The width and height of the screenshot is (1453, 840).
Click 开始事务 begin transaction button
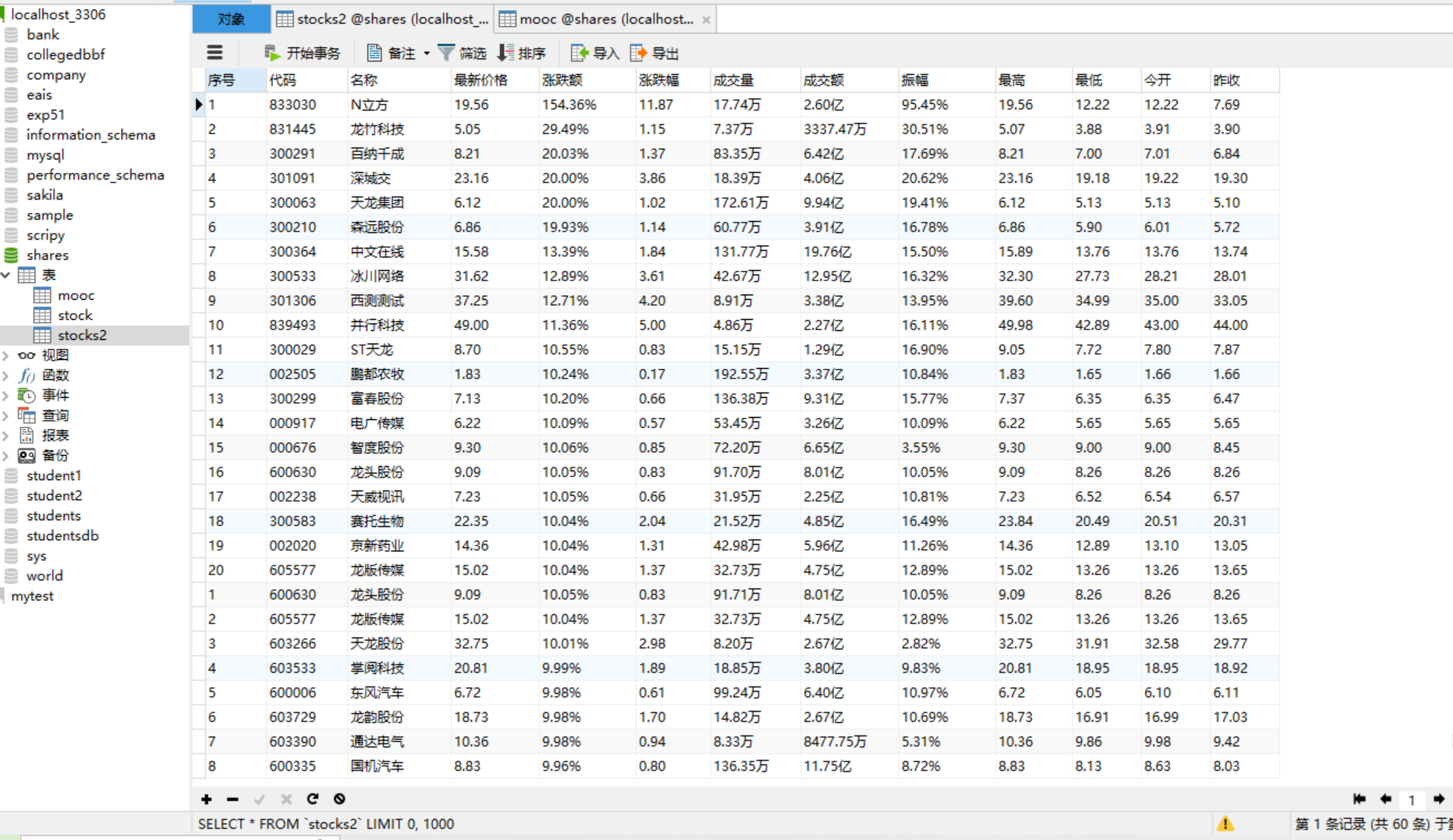tap(302, 53)
